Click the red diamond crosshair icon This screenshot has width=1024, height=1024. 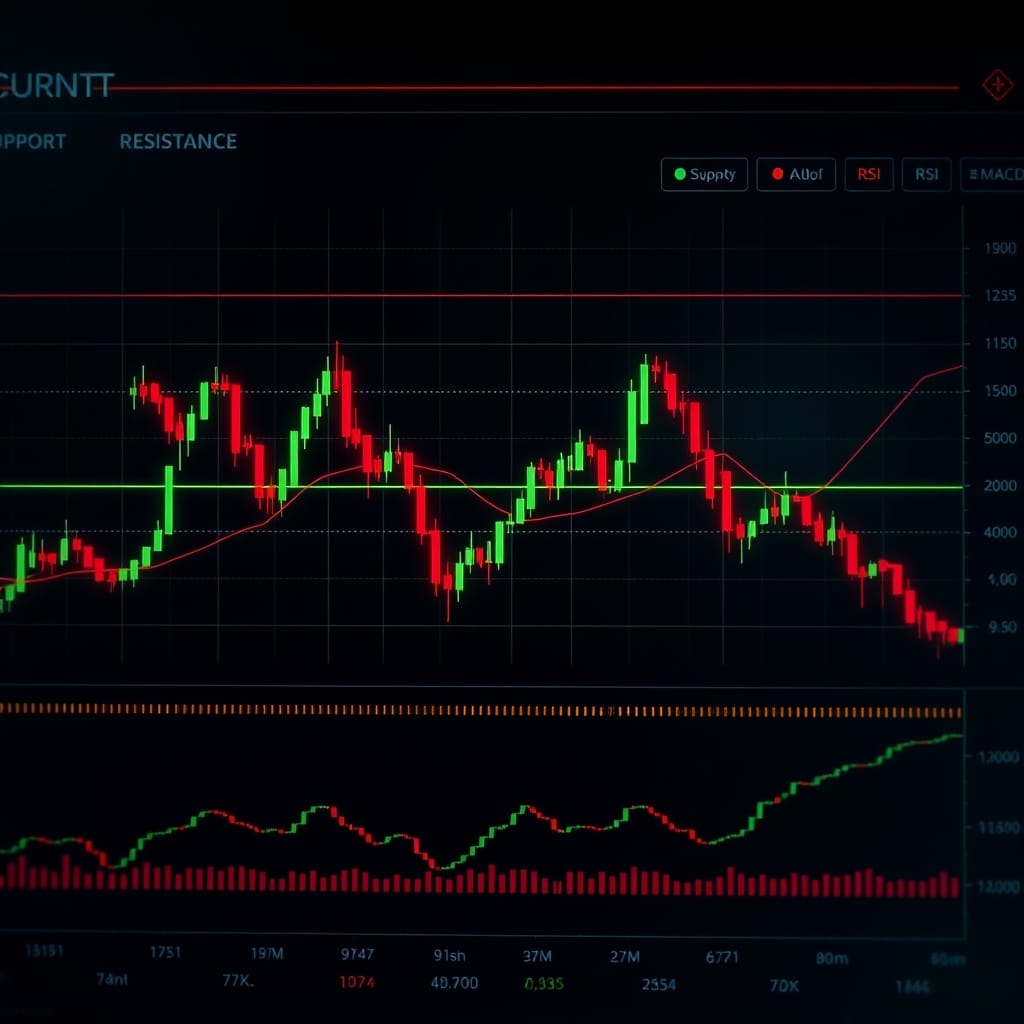pyautogui.click(x=997, y=85)
